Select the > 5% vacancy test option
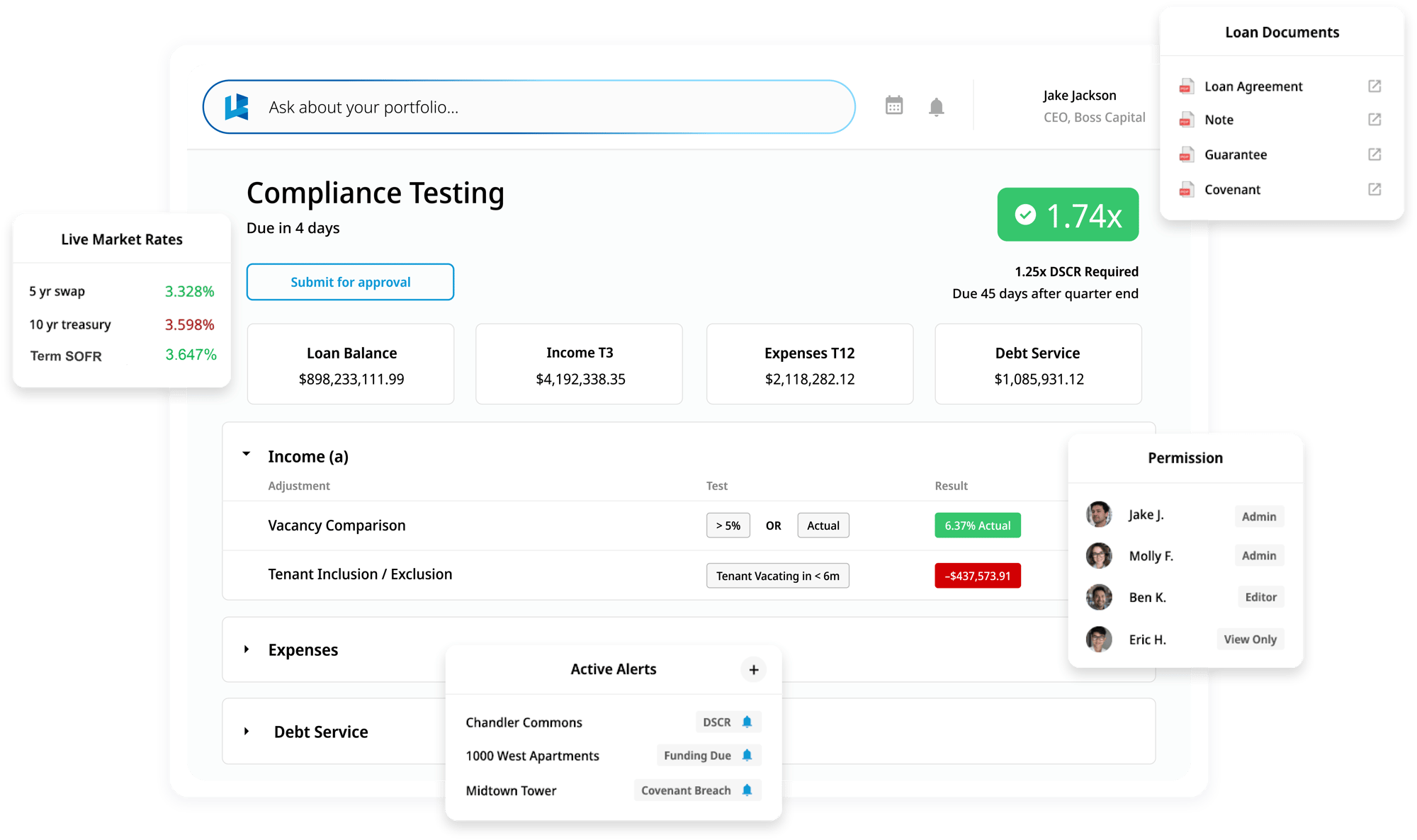This screenshot has height=840, width=1417. [728, 526]
